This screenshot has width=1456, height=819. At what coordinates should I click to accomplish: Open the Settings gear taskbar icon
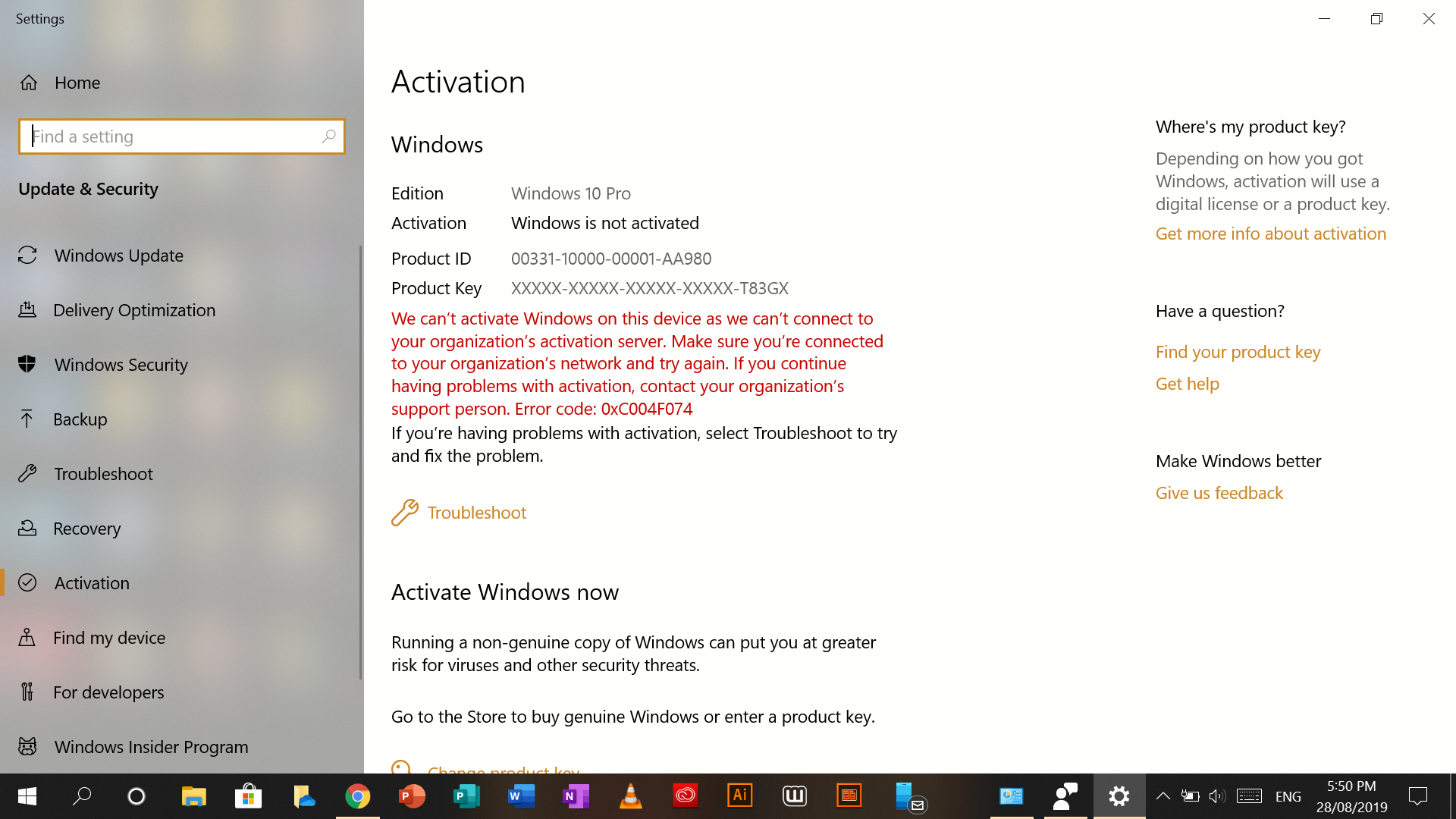[1119, 796]
